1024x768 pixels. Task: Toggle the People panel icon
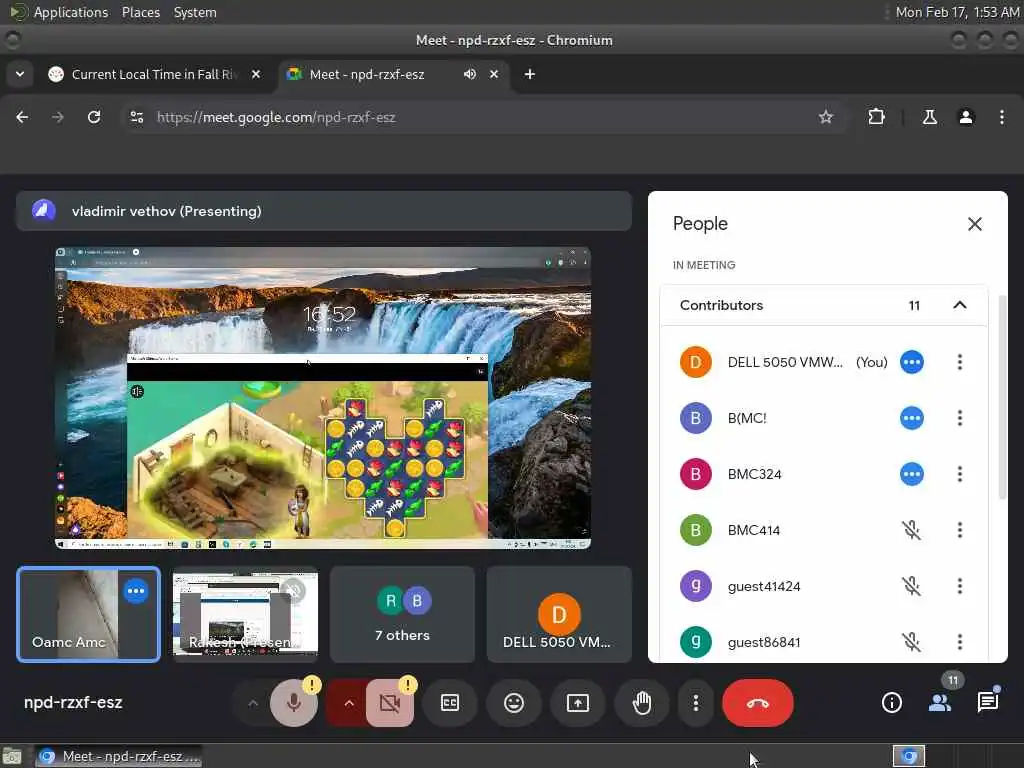(940, 703)
